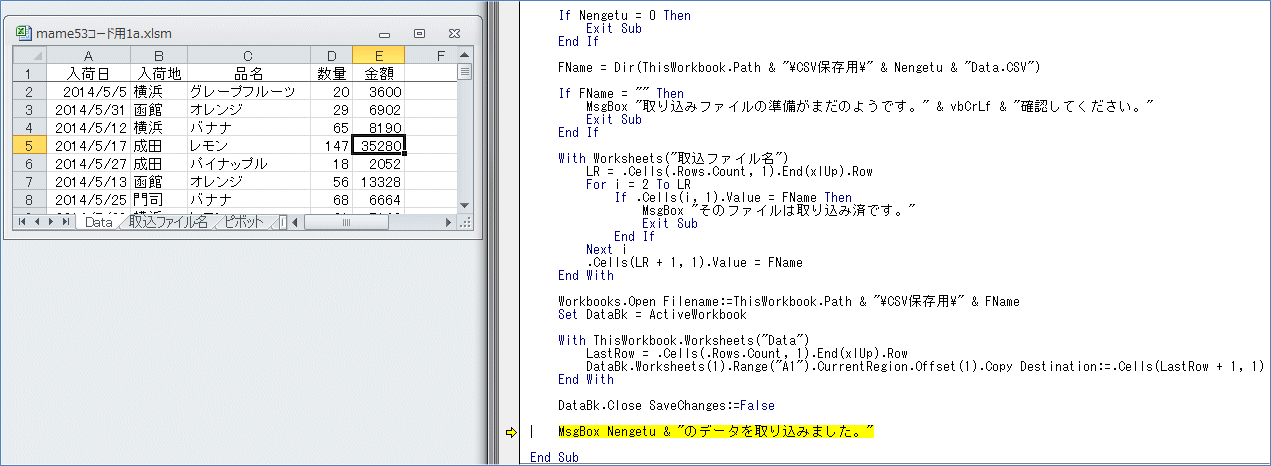The image size is (1271, 466).
Task: Click the Workbooks.Open Filename code line
Action: pyautogui.click(x=789, y=301)
